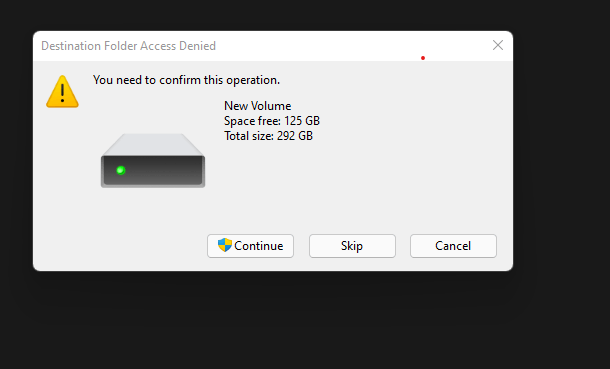Click the exclamation mark inside warning sign
The width and height of the screenshot is (610, 369).
tap(62, 93)
